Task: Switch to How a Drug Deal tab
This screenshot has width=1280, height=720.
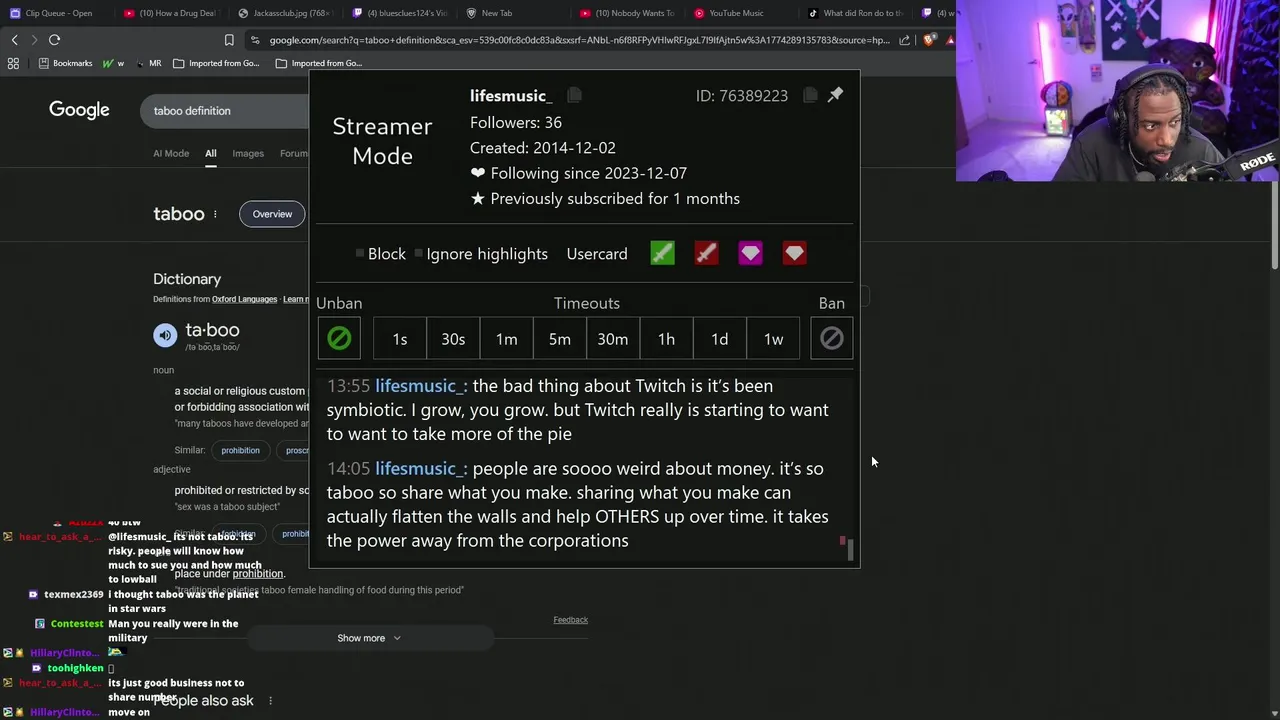Action: tap(172, 13)
